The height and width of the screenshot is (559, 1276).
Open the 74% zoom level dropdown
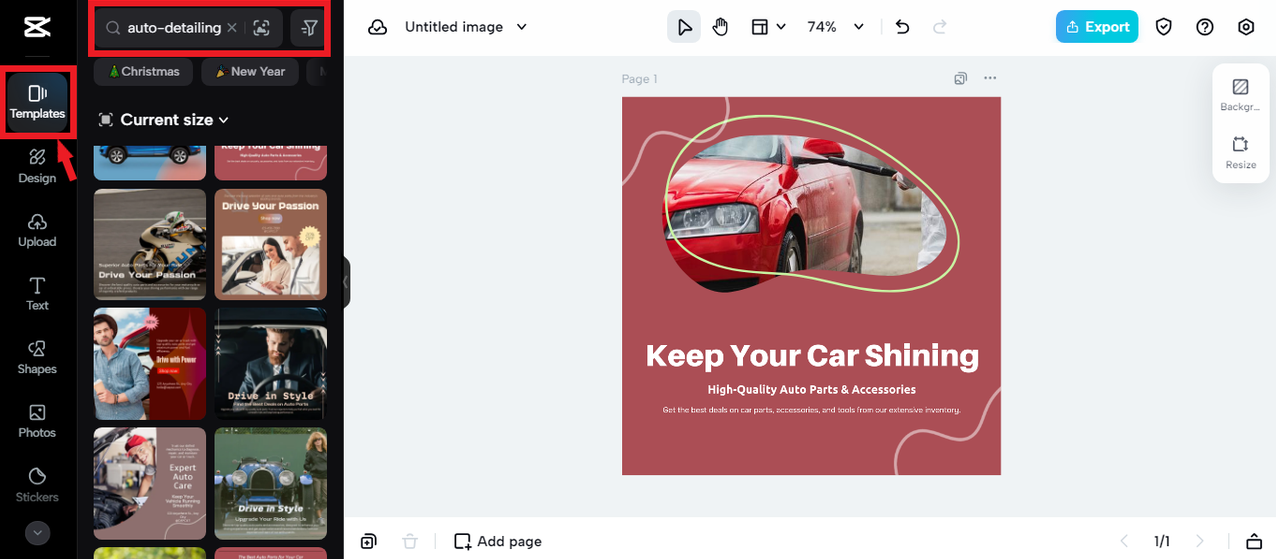(x=836, y=27)
